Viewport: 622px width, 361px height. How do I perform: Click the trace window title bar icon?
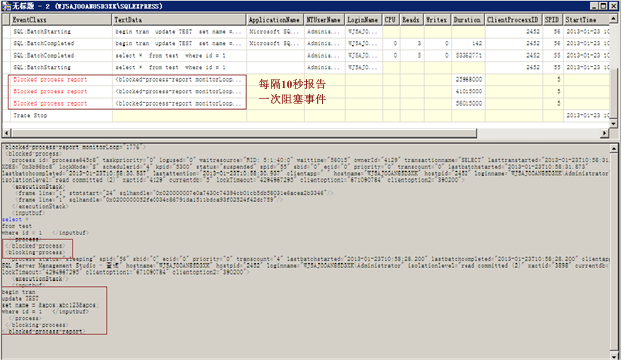click(6, 6)
